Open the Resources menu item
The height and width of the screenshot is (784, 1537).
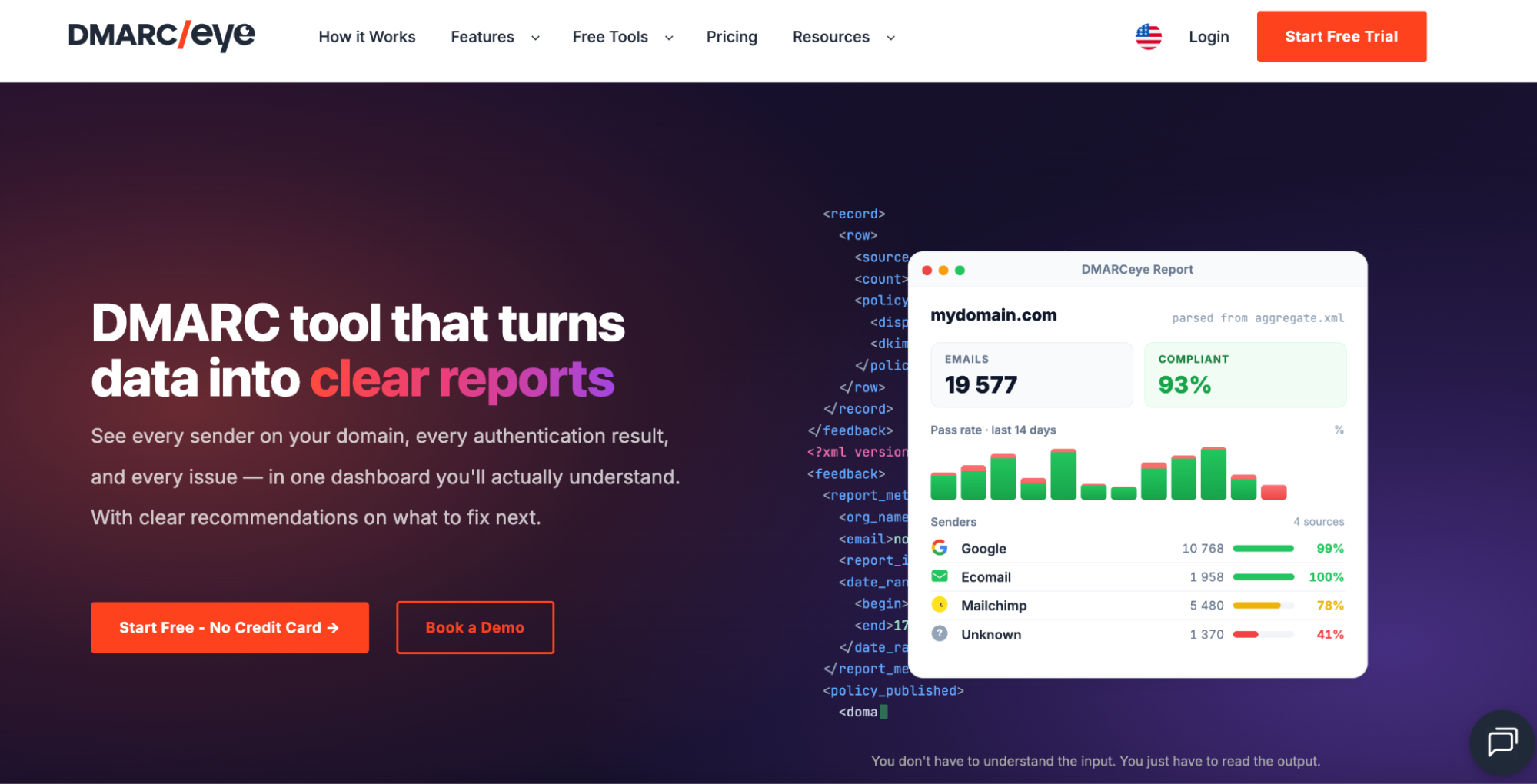point(831,36)
